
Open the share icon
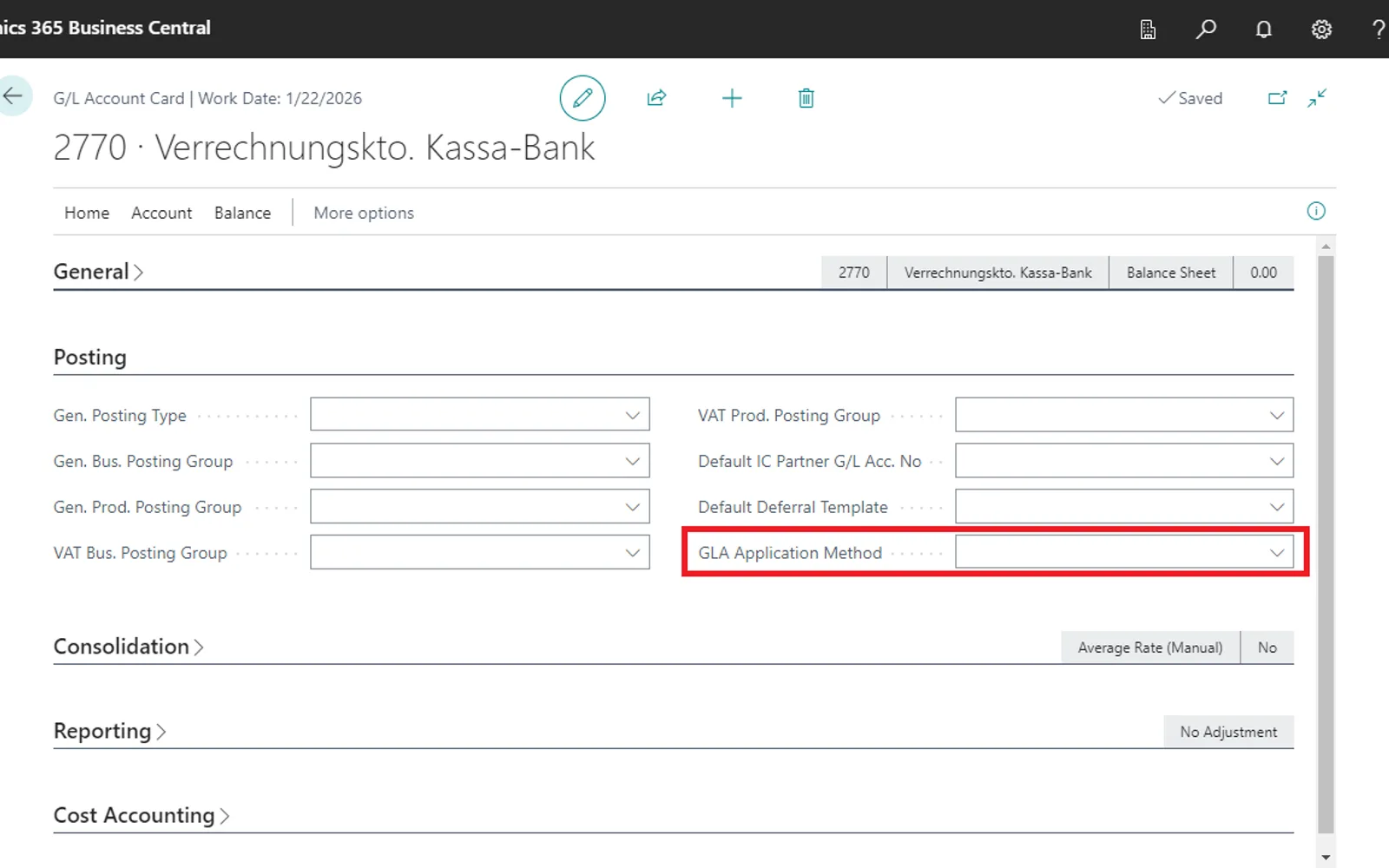click(x=657, y=98)
